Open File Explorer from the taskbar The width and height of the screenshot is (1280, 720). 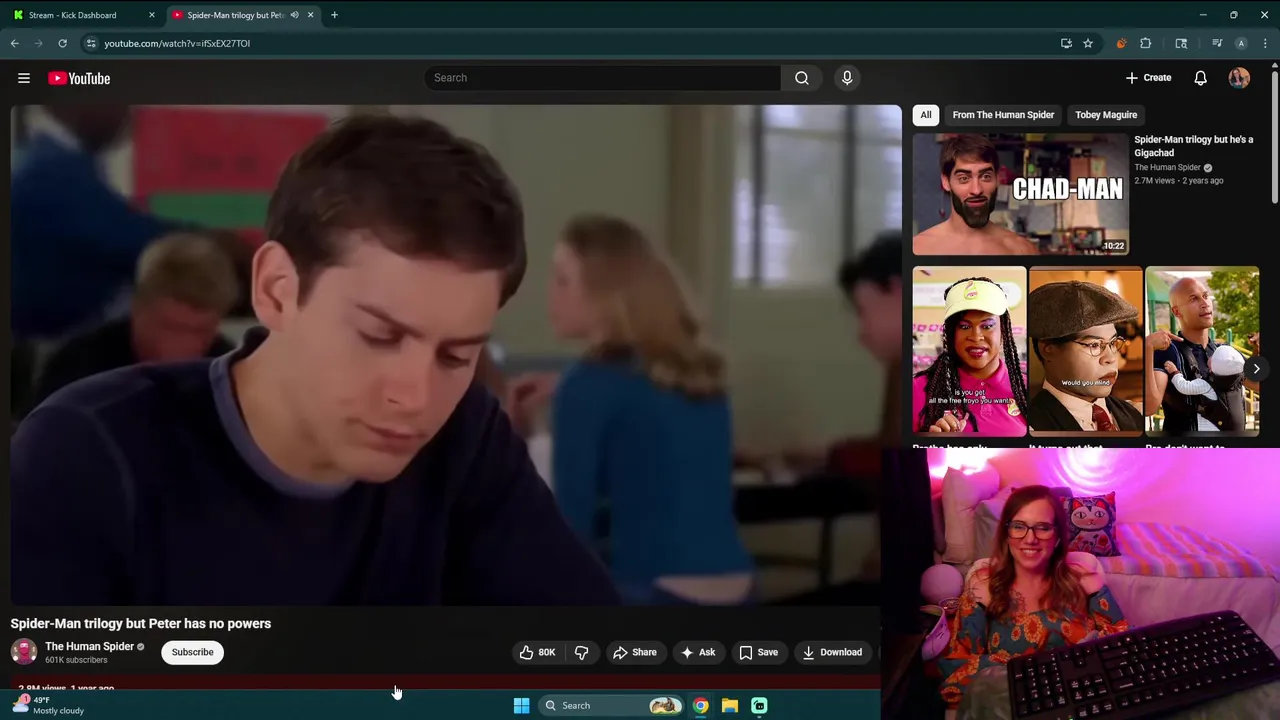point(730,705)
